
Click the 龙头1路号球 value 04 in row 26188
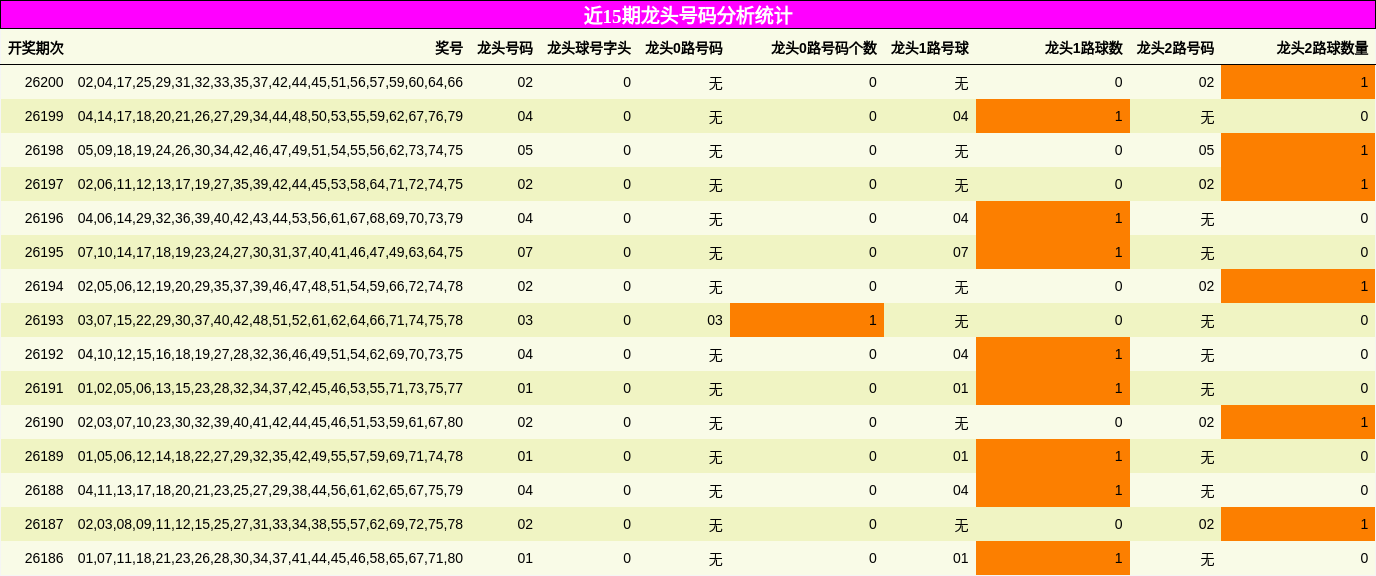click(x=960, y=490)
